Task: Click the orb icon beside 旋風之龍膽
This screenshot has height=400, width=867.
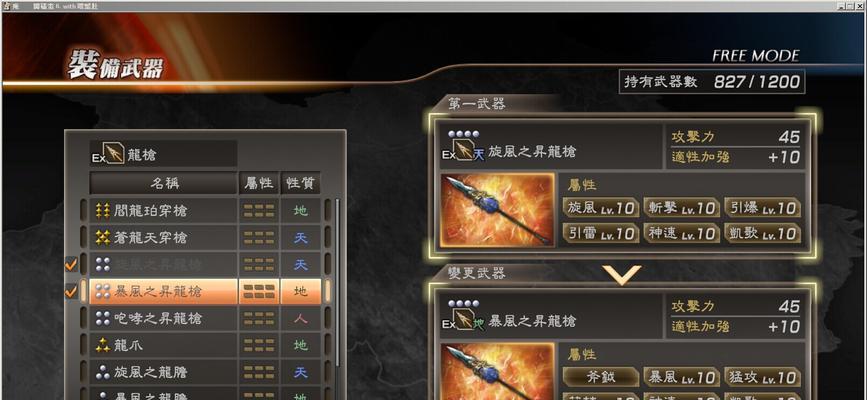Action: tap(103, 372)
